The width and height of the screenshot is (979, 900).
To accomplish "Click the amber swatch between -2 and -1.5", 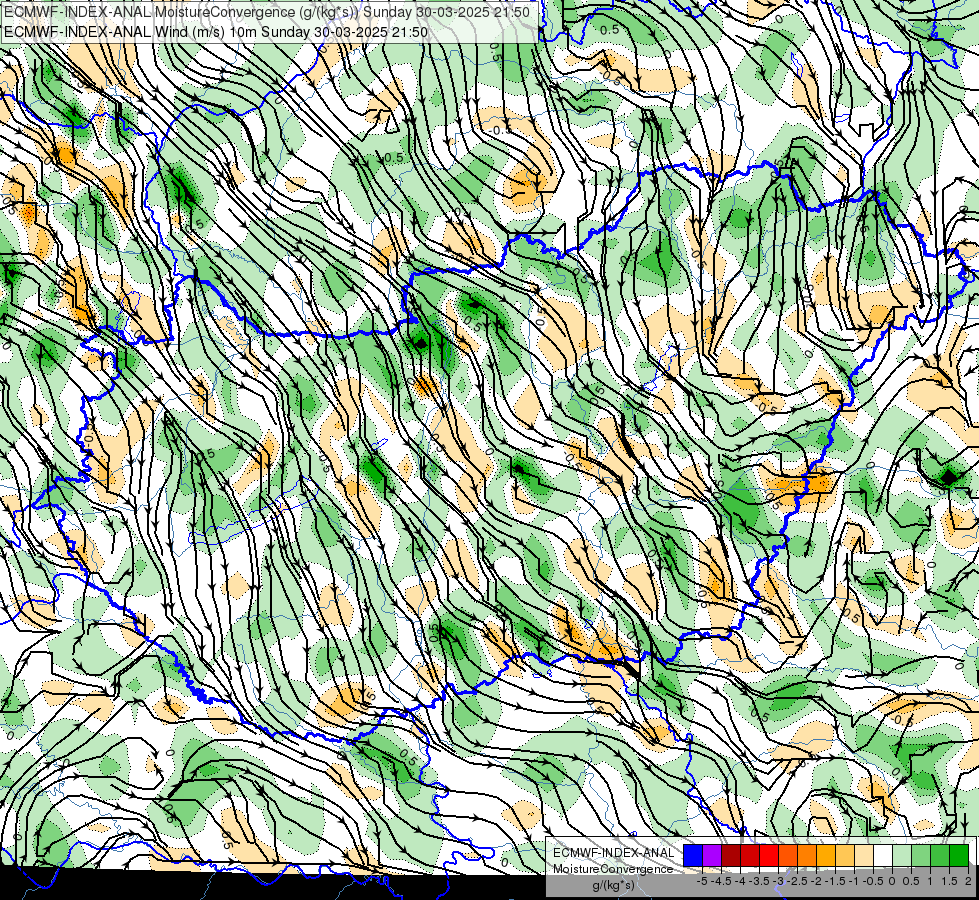I will [826, 856].
